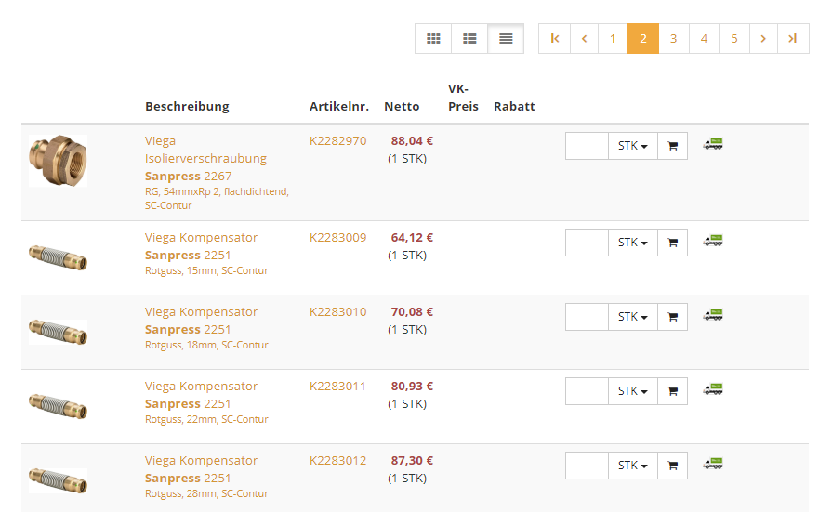
Task: Check delivery truck icon for K2283010
Action: pyautogui.click(x=713, y=315)
